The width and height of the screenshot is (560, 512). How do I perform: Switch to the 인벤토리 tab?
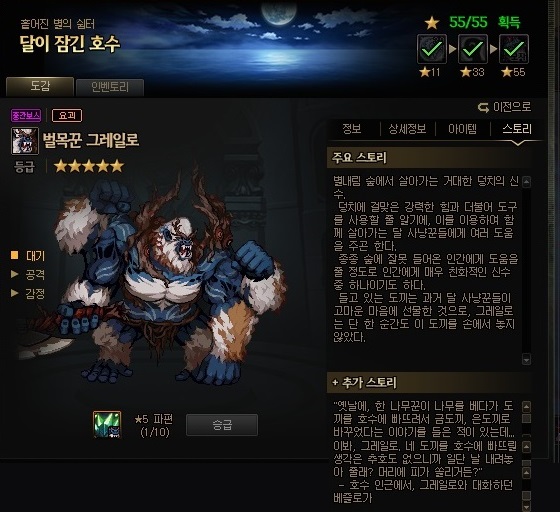point(110,87)
